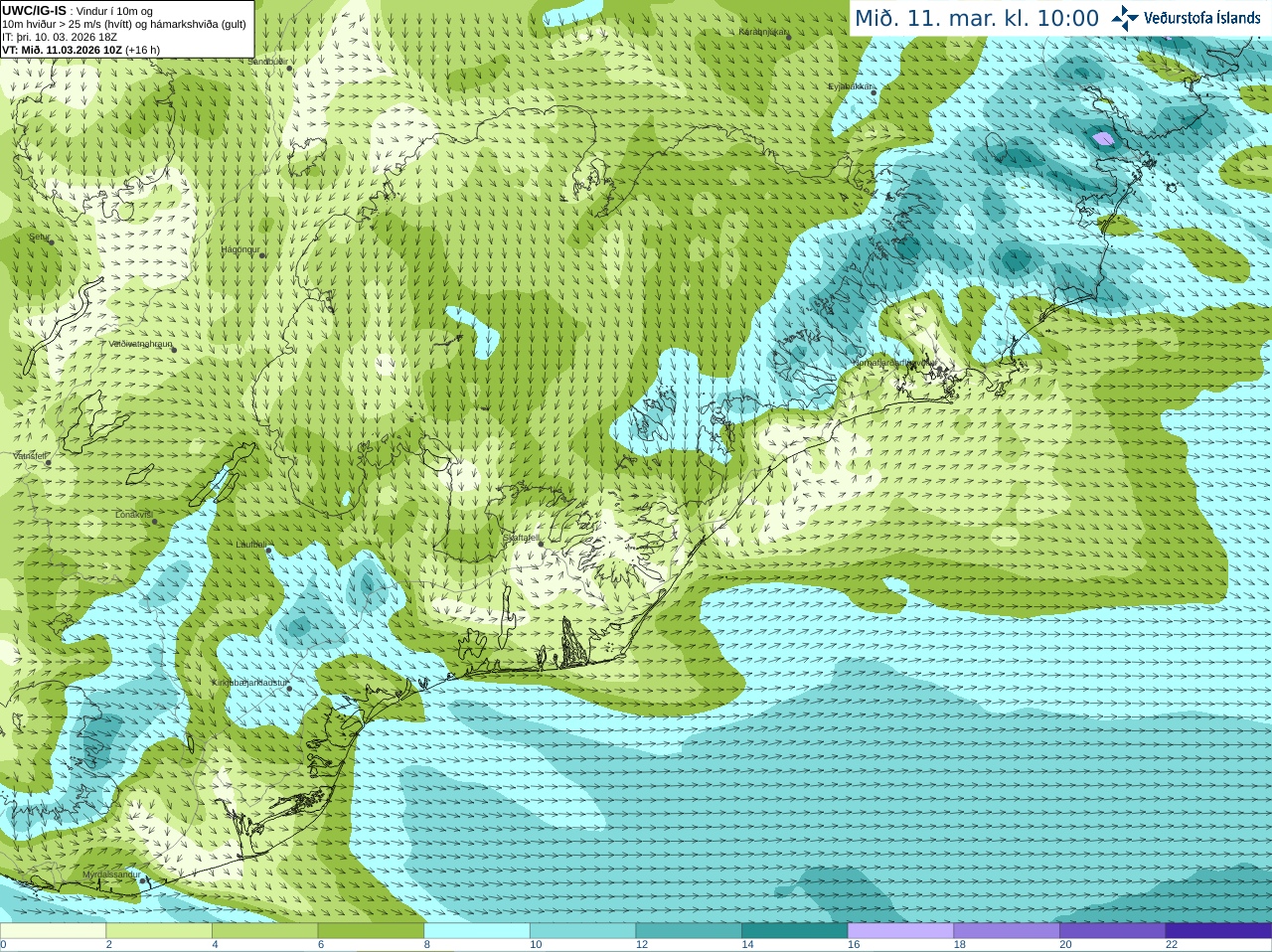Screen dimensions: 1272x952
Task: Click the 18–20 m/s purple legend swatch
Action: (x=1007, y=931)
